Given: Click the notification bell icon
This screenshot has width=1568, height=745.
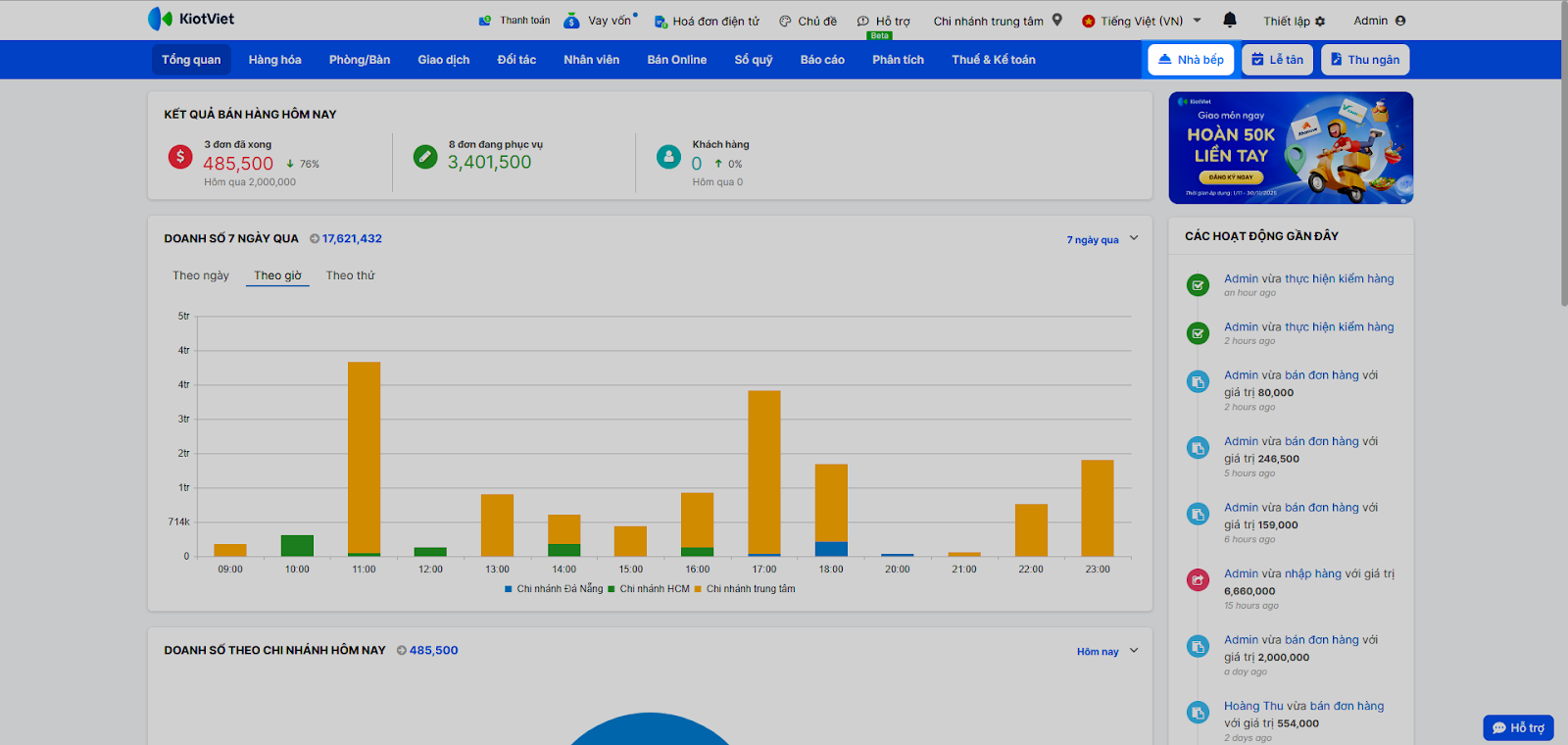Looking at the screenshot, I should click(1230, 20).
